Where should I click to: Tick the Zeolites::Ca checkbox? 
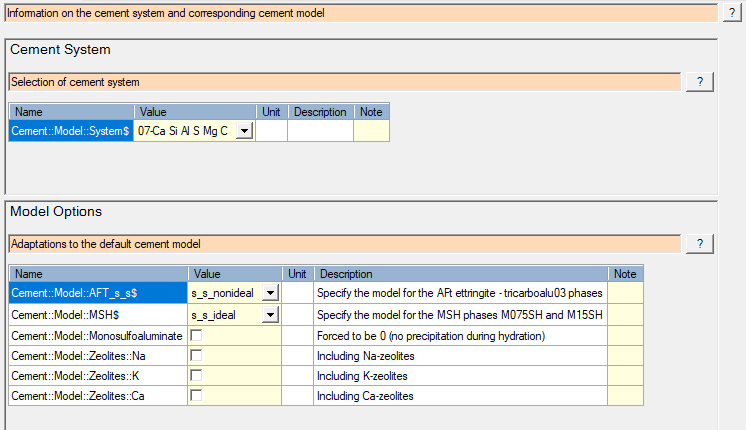pos(197,396)
